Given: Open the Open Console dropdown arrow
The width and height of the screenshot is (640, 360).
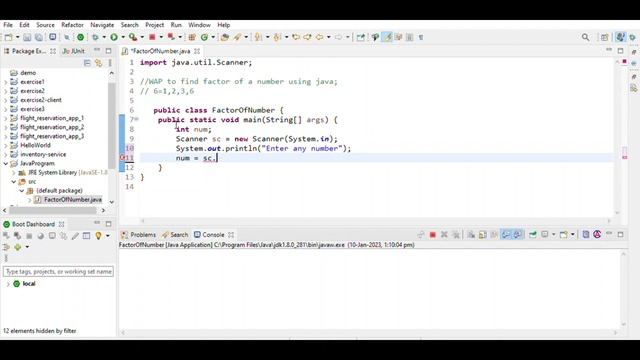Looking at the screenshot, I should point(573,235).
